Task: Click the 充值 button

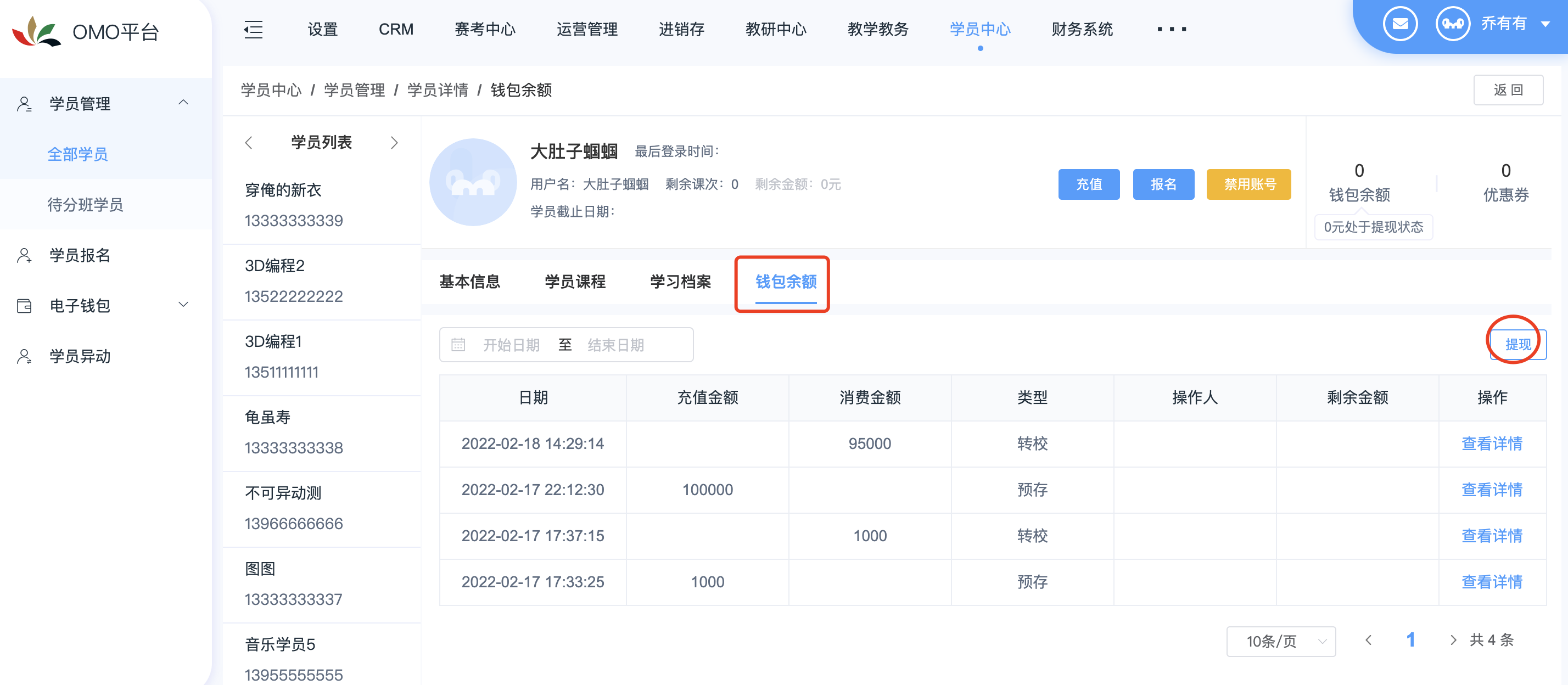Action: pyautogui.click(x=1088, y=184)
